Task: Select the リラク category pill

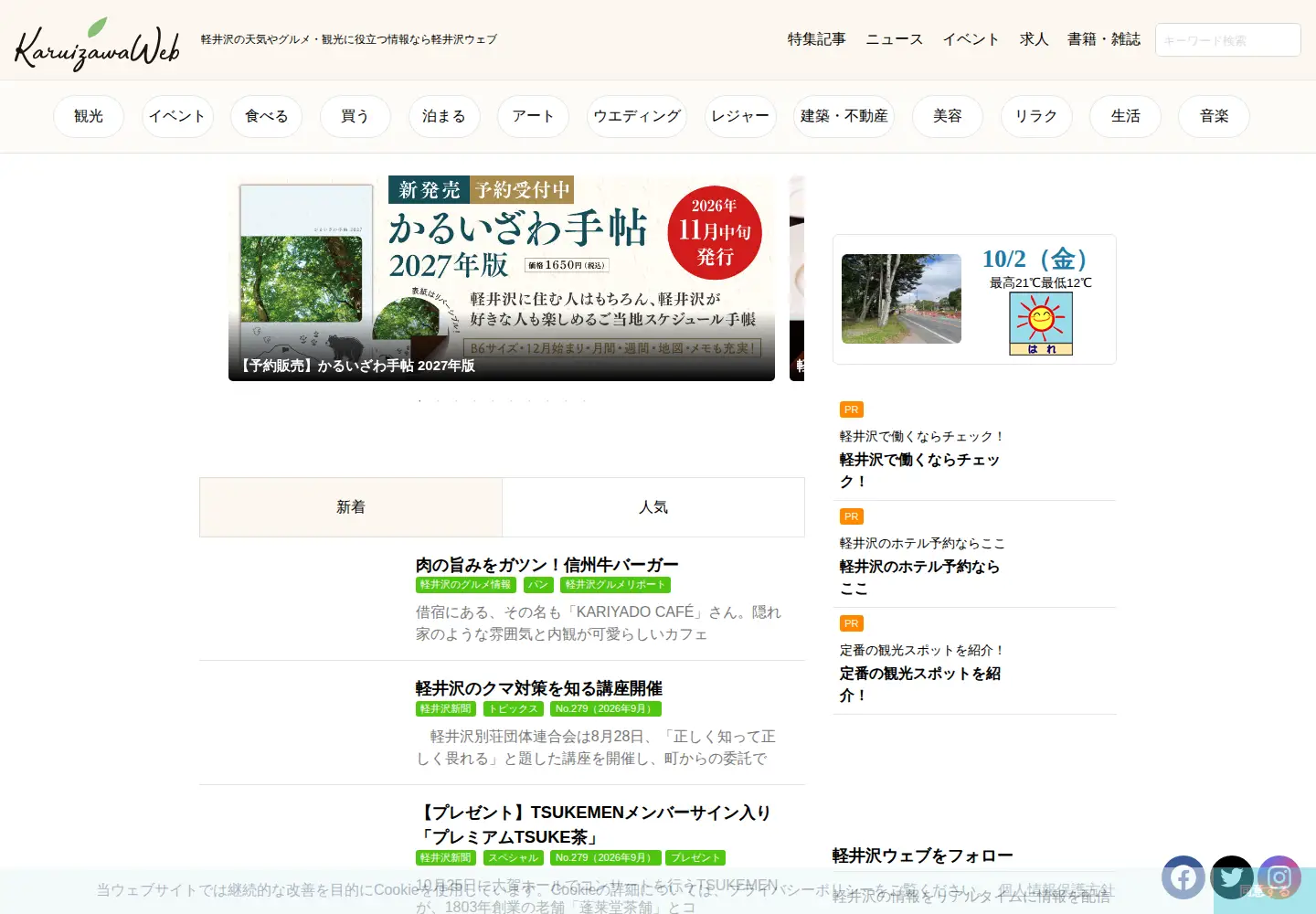Action: [x=1036, y=116]
